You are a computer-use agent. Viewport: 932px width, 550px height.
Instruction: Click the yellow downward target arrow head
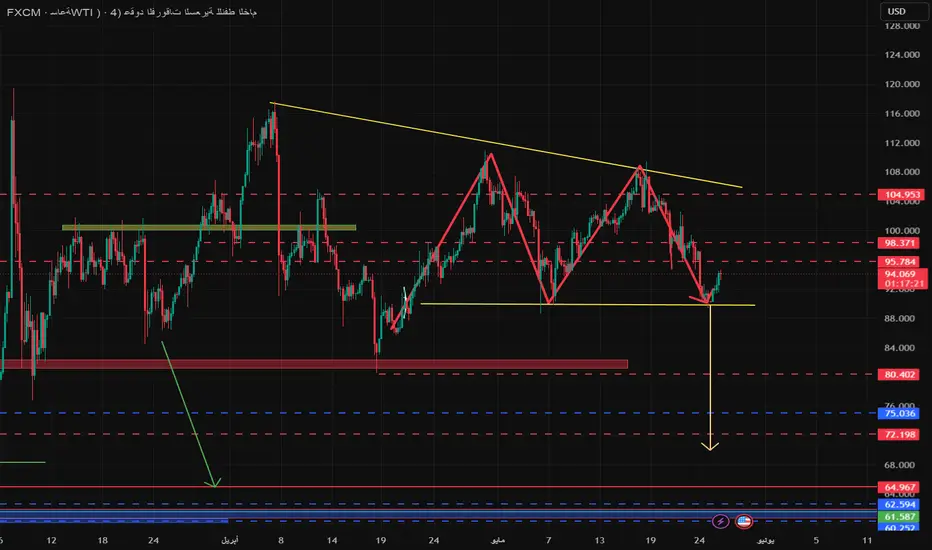710,446
